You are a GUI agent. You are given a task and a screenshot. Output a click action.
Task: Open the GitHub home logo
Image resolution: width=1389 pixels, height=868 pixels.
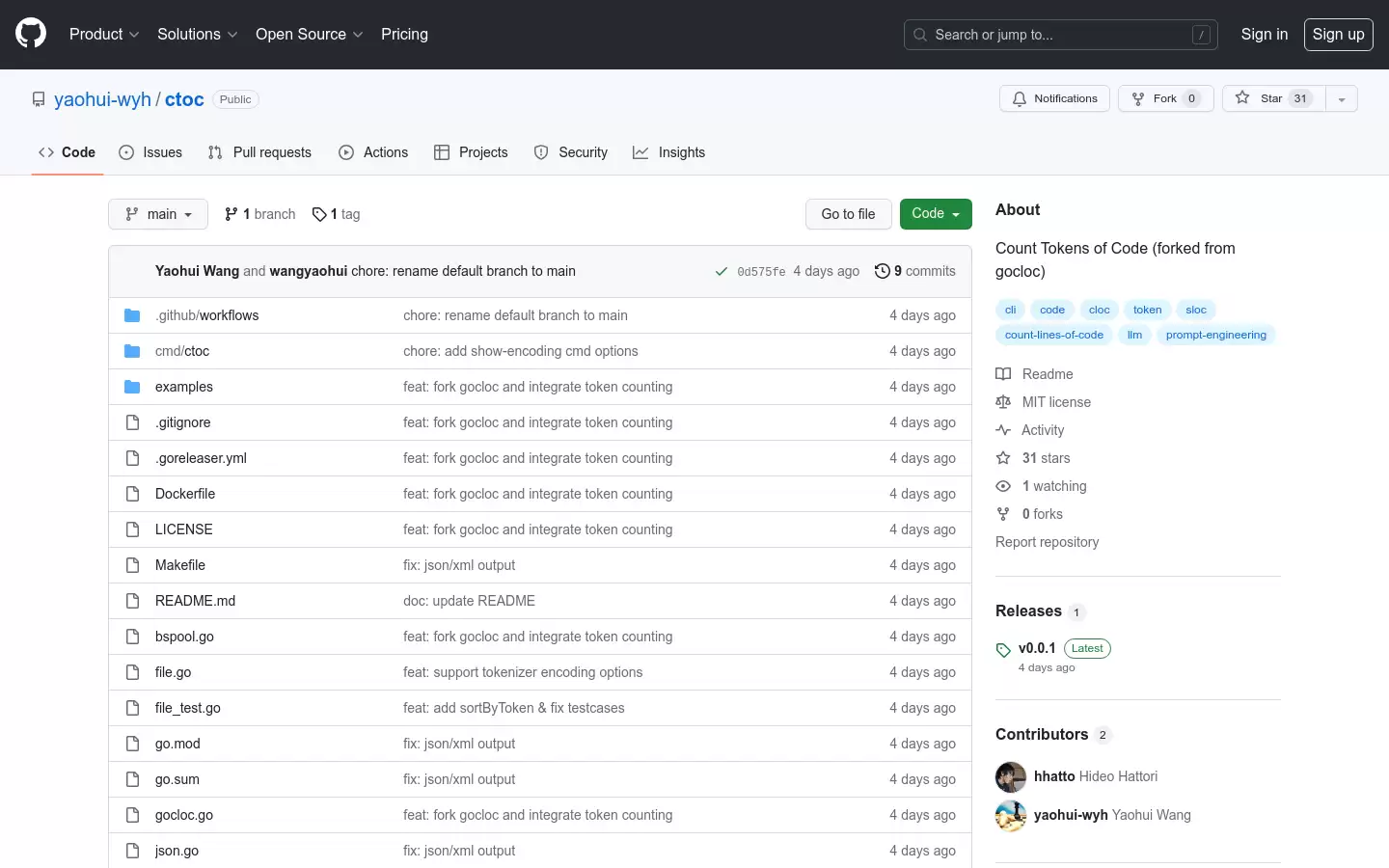tap(31, 34)
